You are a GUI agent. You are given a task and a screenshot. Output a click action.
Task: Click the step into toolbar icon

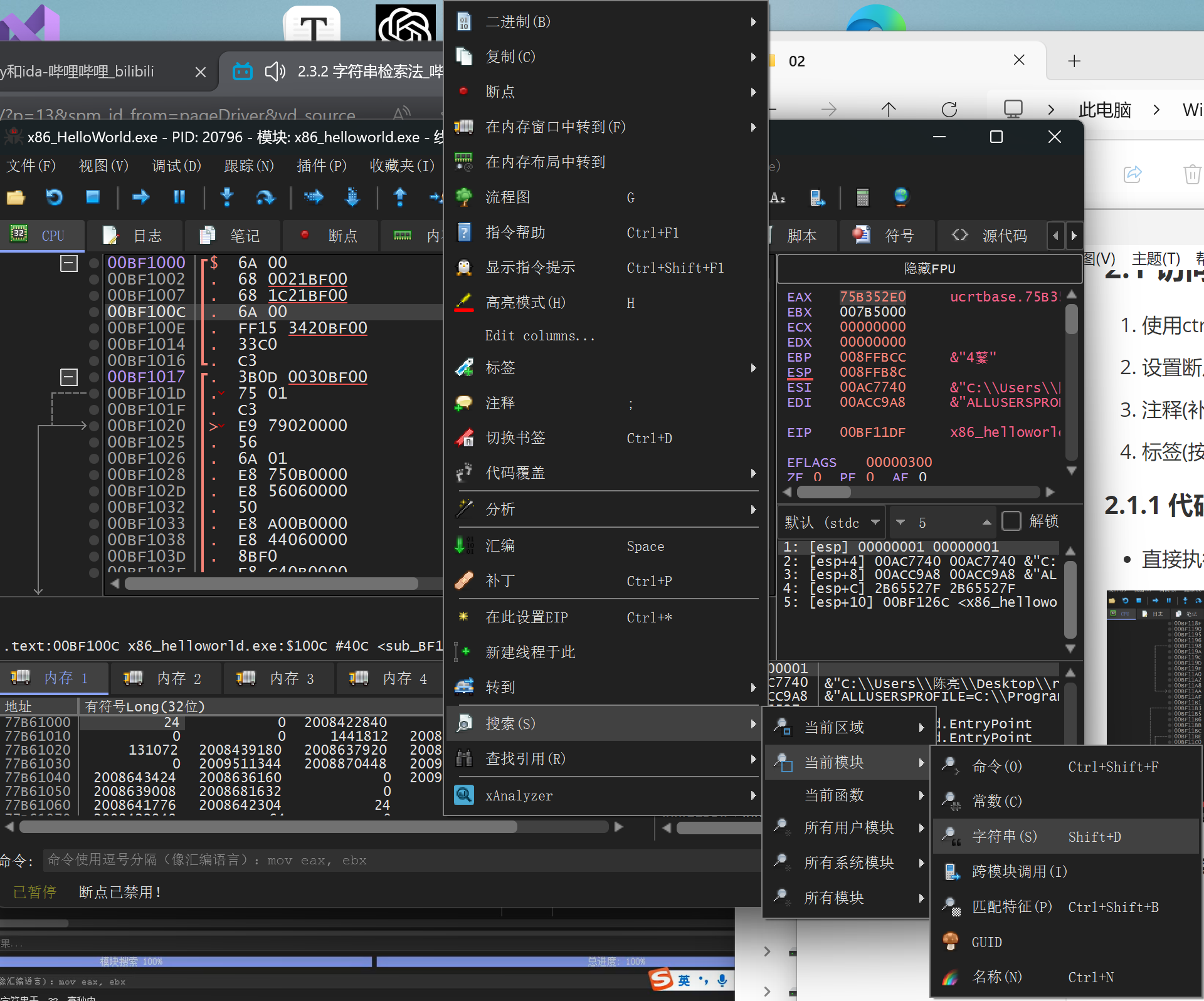tap(227, 197)
